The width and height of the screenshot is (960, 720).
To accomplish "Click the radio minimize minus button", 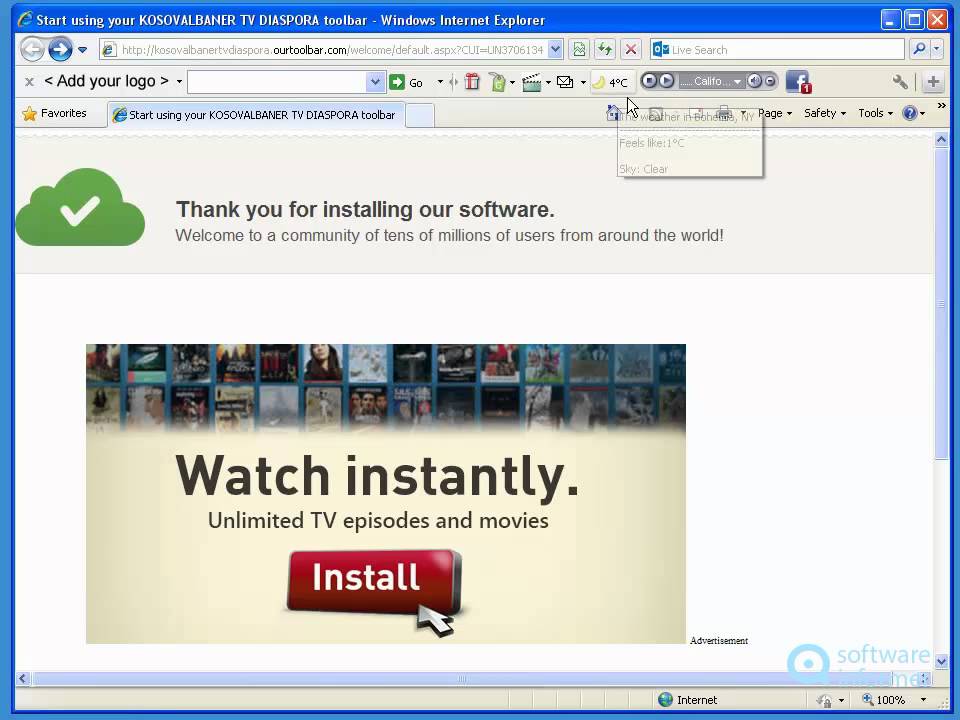I will [770, 81].
